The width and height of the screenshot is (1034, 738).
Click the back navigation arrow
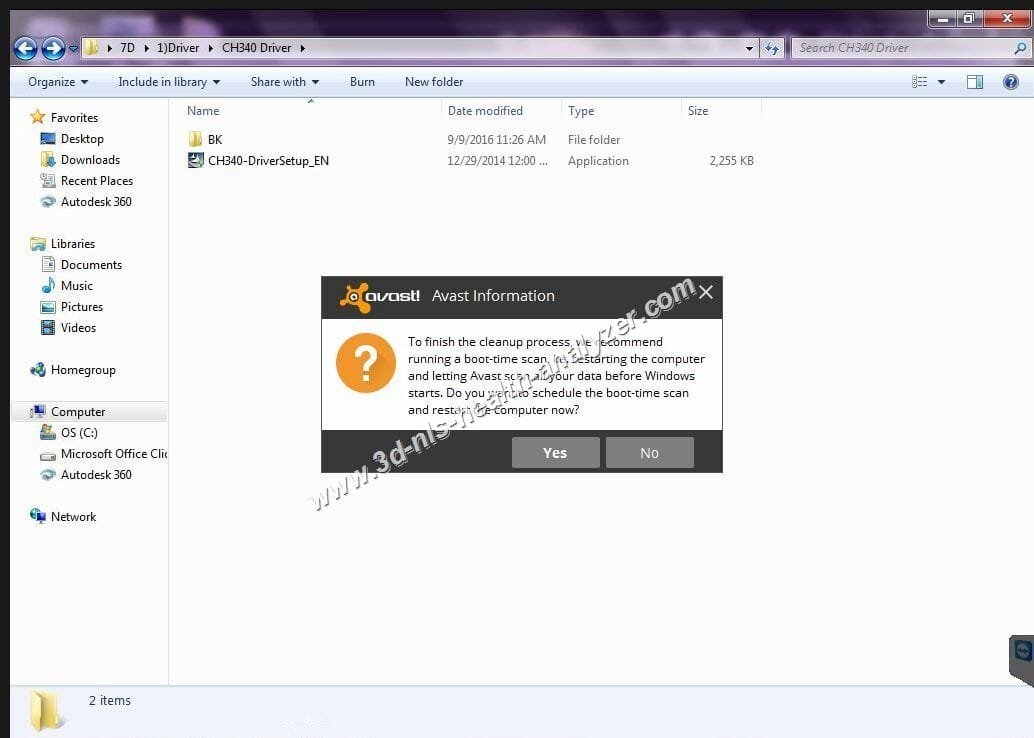pyautogui.click(x=26, y=47)
